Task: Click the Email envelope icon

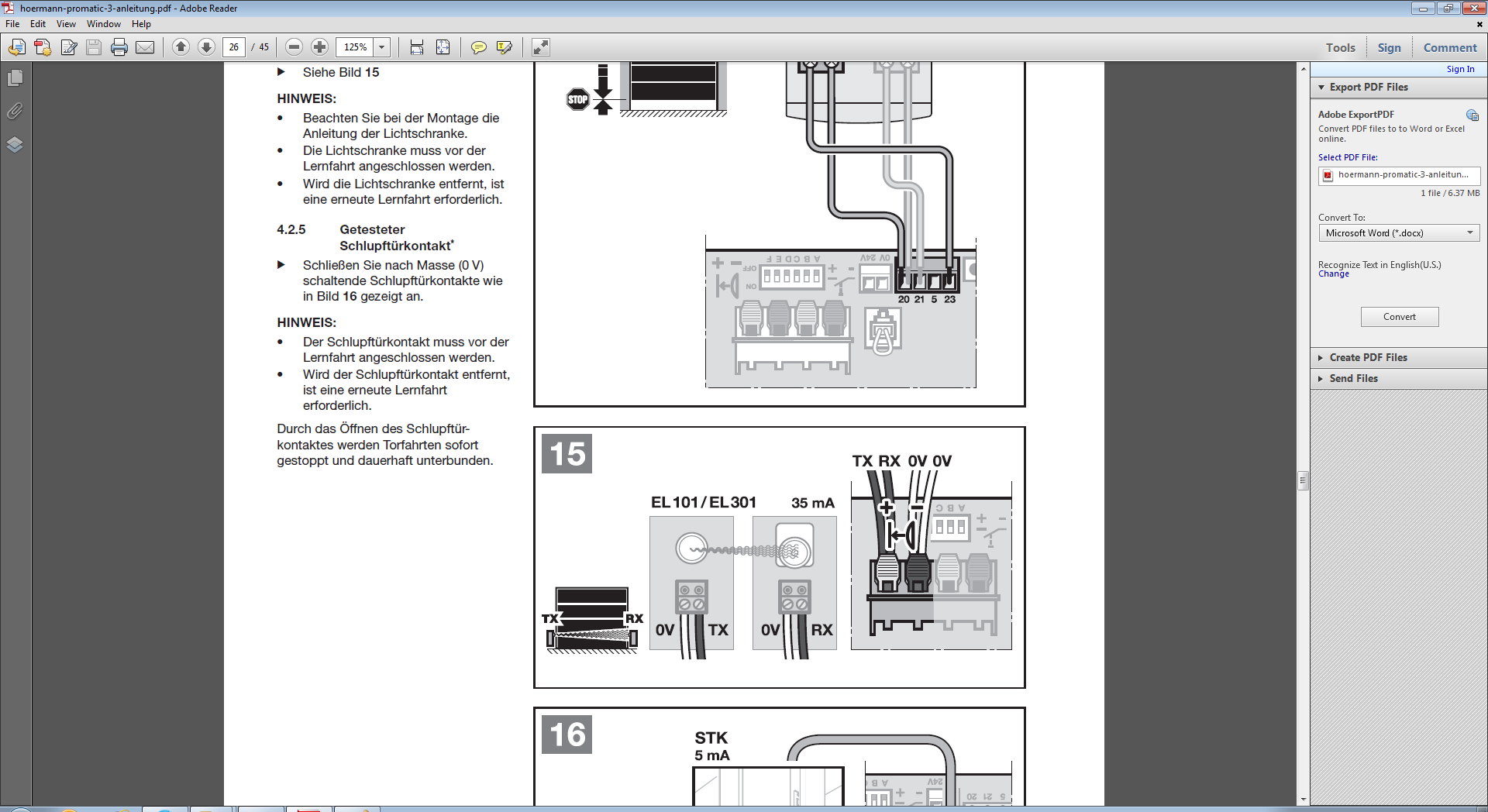Action: (x=145, y=47)
